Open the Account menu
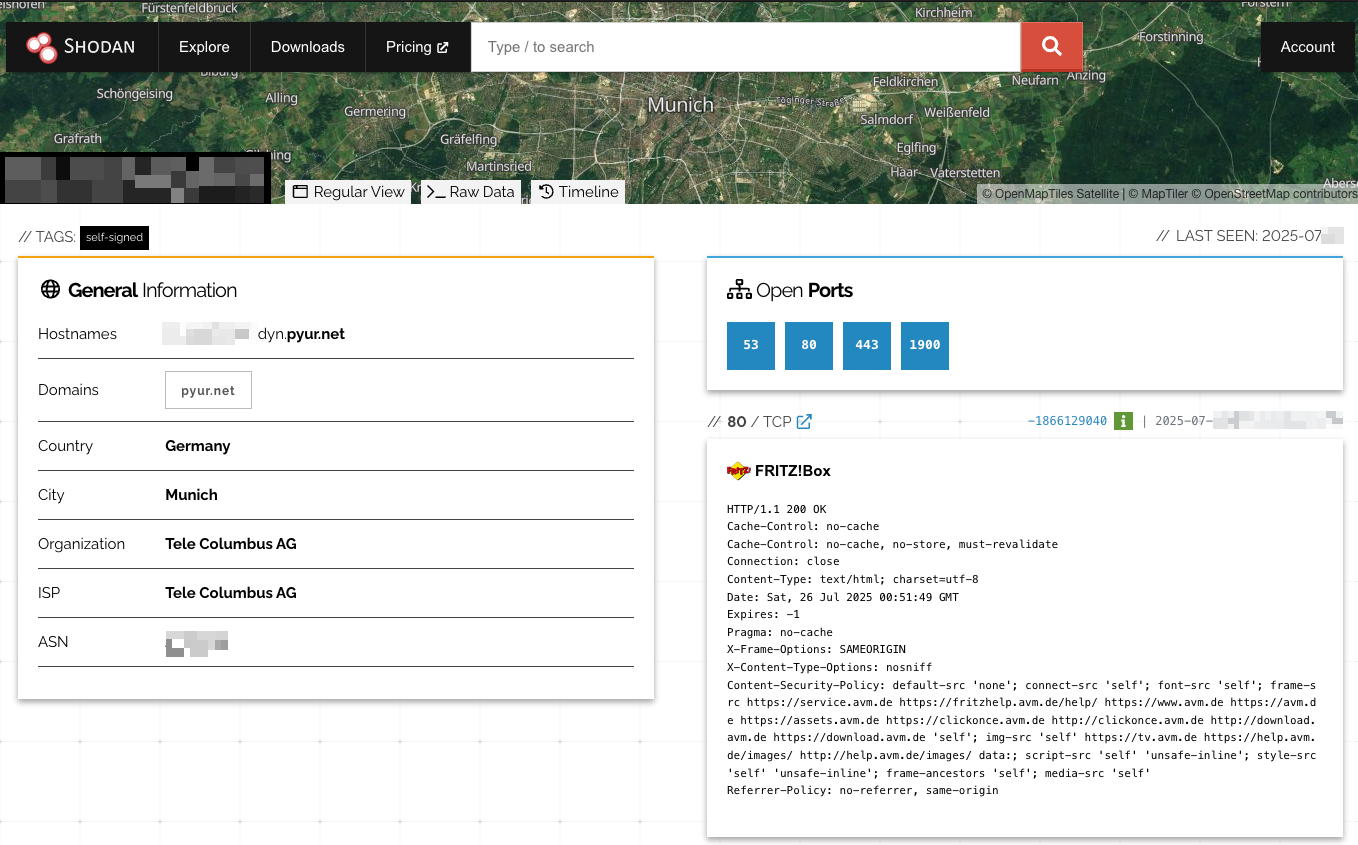Image resolution: width=1358 pixels, height=845 pixels. pos(1307,47)
